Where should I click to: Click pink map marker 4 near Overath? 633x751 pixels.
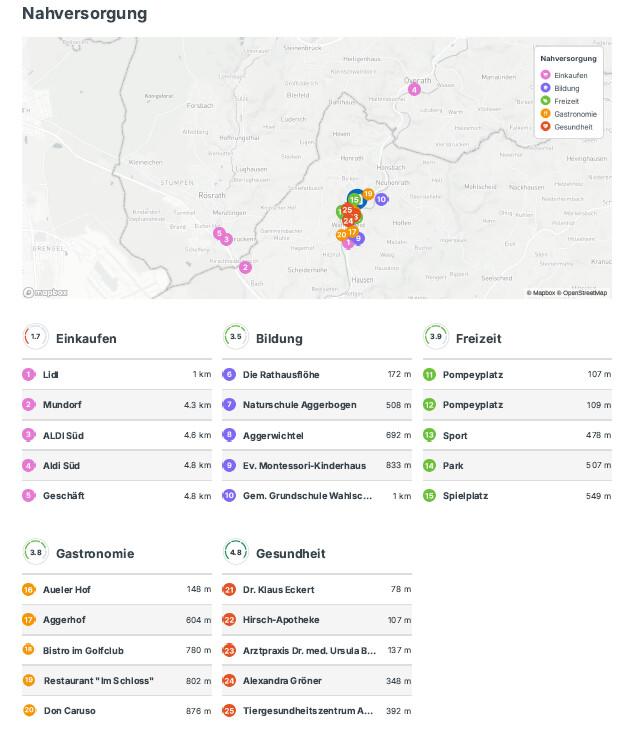(414, 90)
